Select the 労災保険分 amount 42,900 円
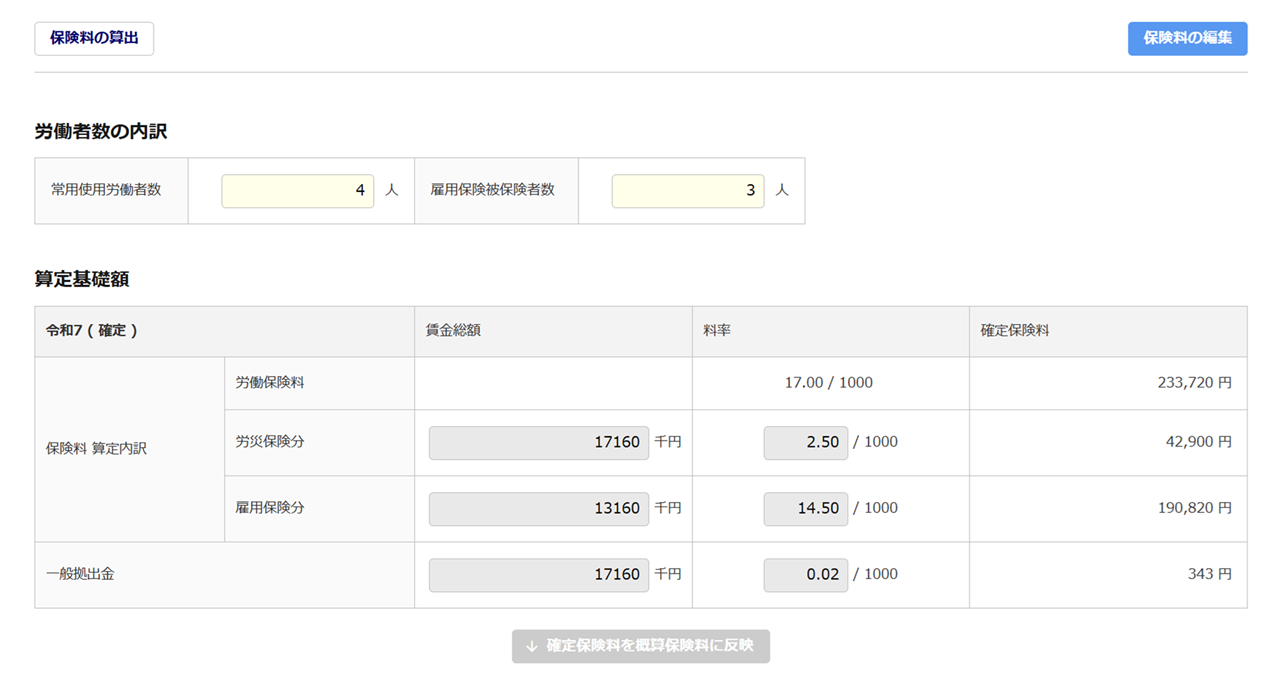This screenshot has height=676, width=1280. click(1198, 442)
